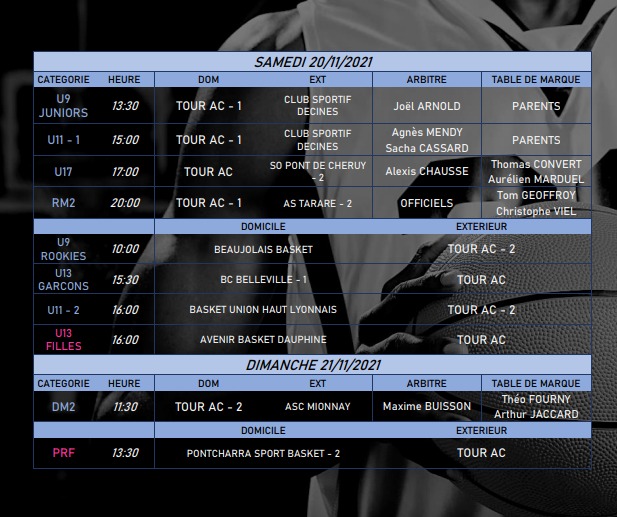Select 'TOUR AC - 1' in RM2 row

(209, 203)
